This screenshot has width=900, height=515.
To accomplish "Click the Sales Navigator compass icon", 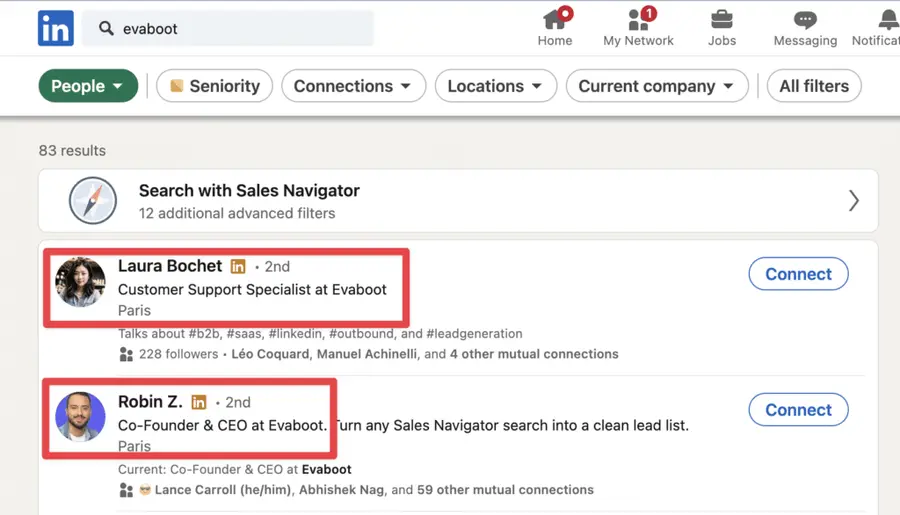I will tap(93, 200).
